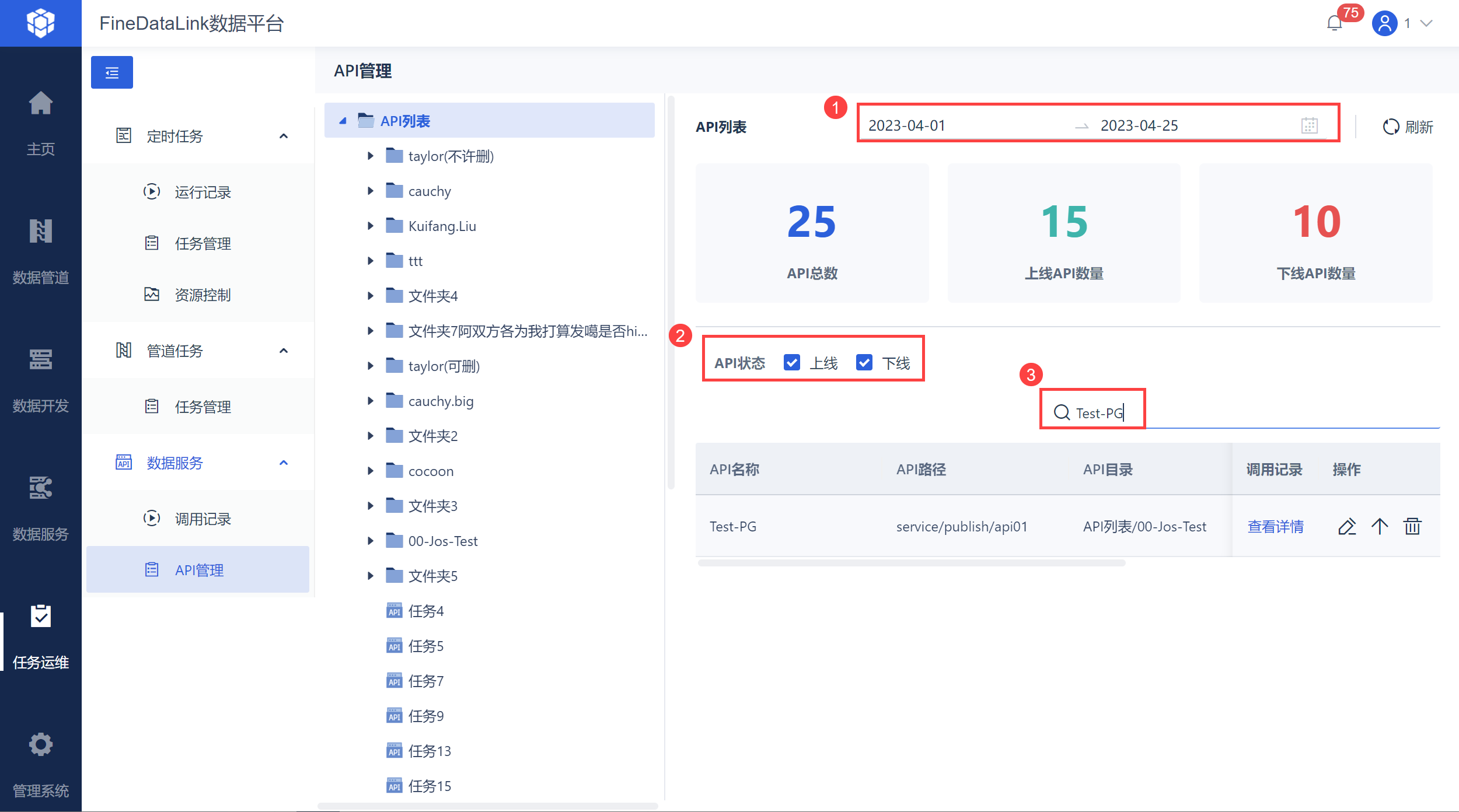Click the FineDataLink logo icon

[40, 23]
